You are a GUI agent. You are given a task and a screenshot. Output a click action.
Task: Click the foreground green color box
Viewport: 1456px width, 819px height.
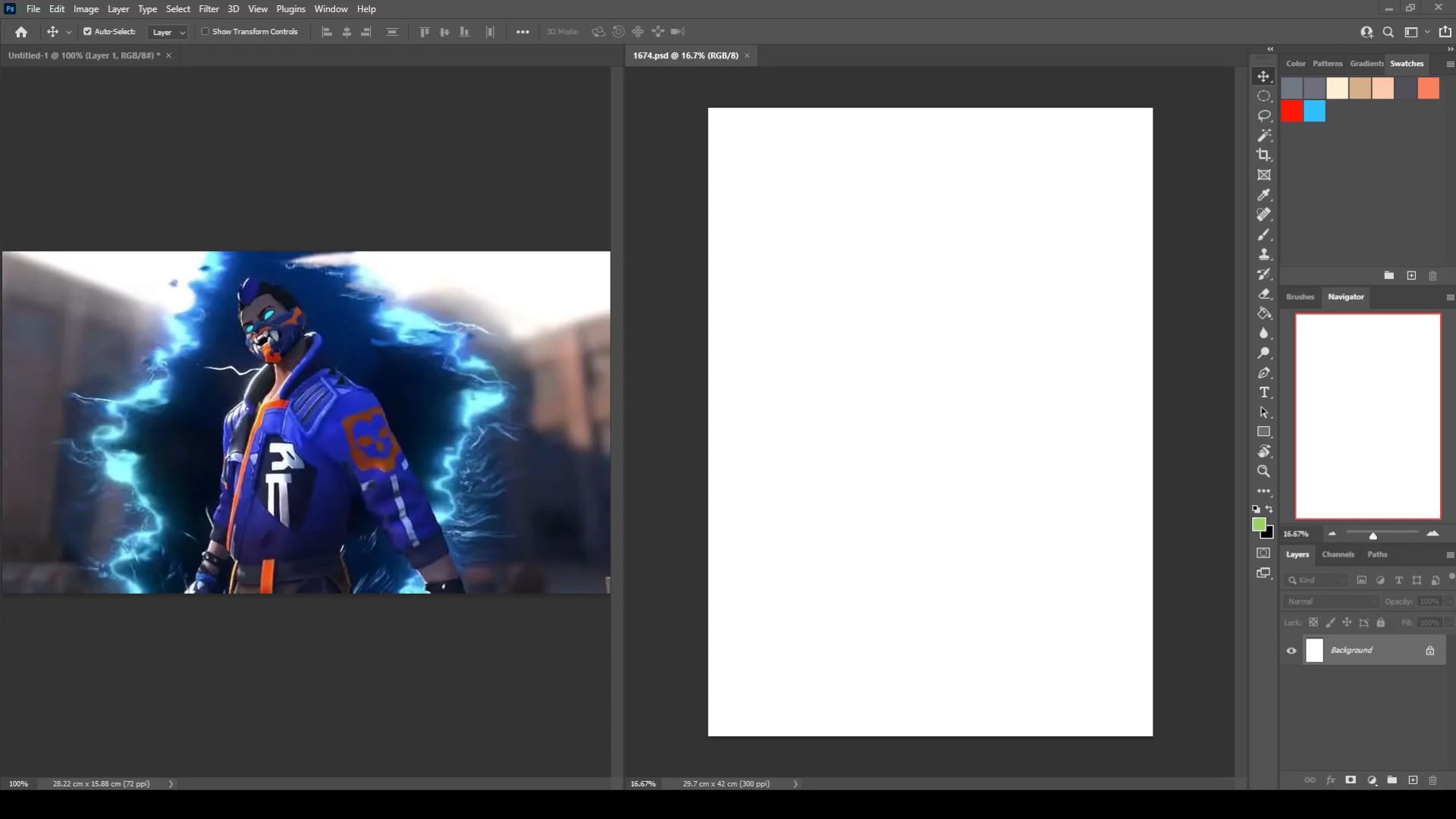[1259, 525]
